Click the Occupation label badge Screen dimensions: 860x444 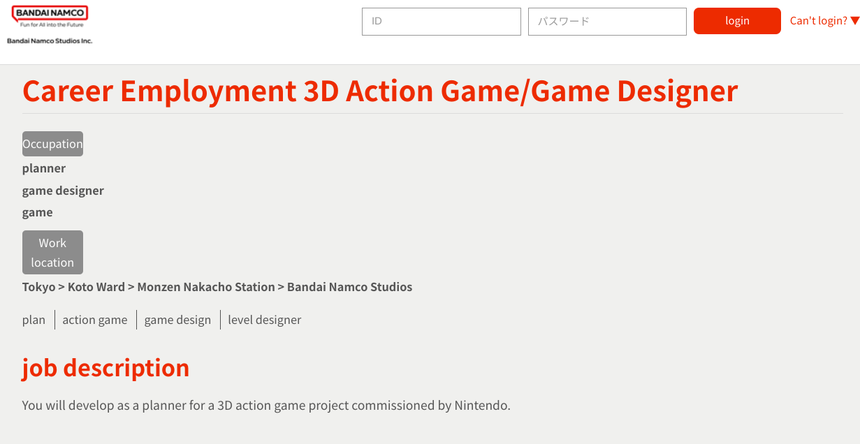coord(53,144)
